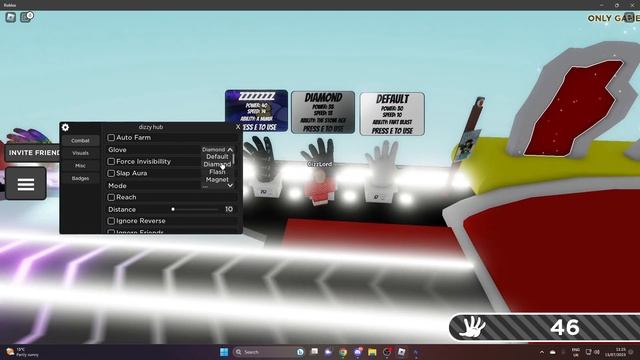Click the ENG language indicator
The image size is (640, 360).
point(576,352)
